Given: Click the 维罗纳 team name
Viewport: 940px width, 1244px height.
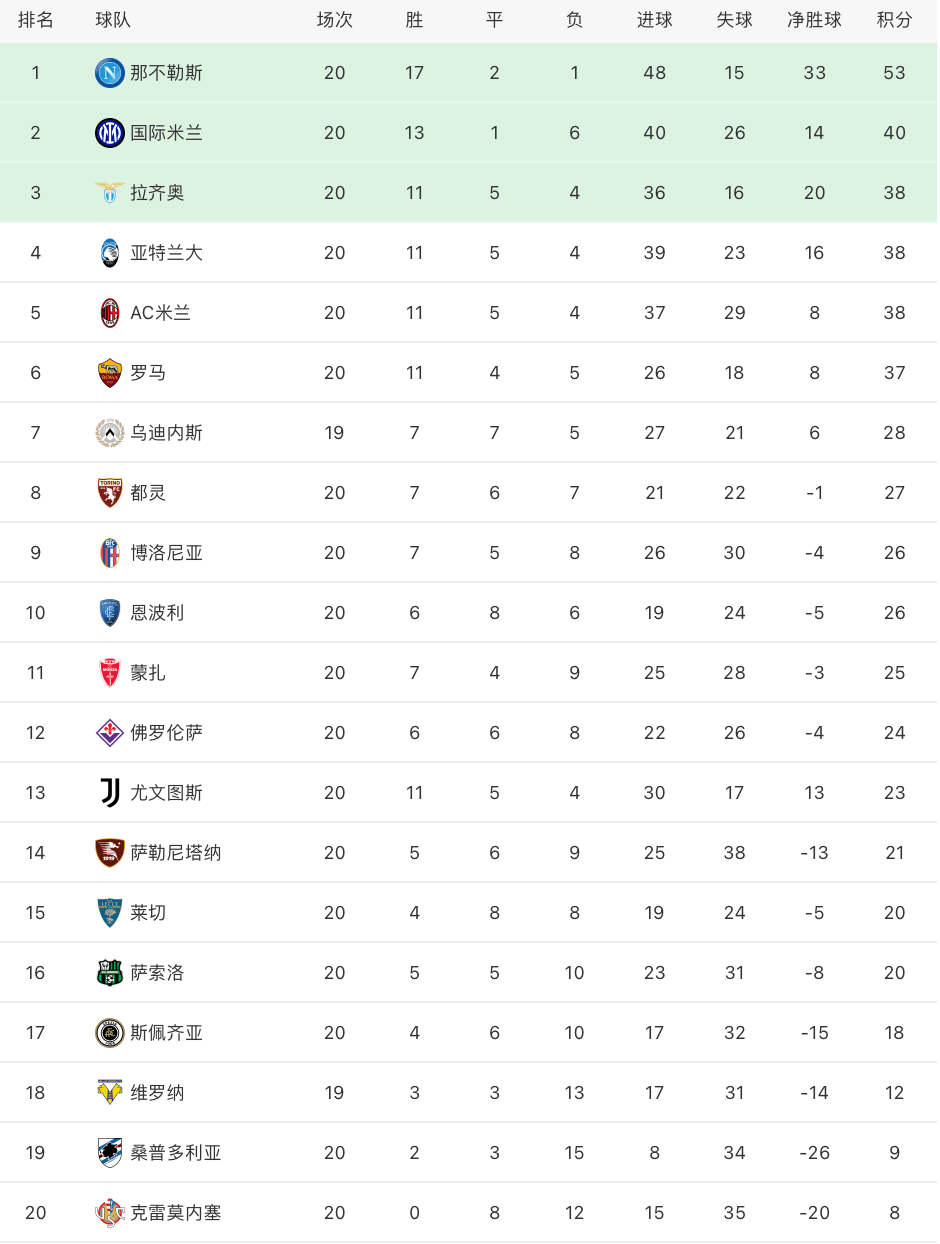Looking at the screenshot, I should (x=158, y=1093).
